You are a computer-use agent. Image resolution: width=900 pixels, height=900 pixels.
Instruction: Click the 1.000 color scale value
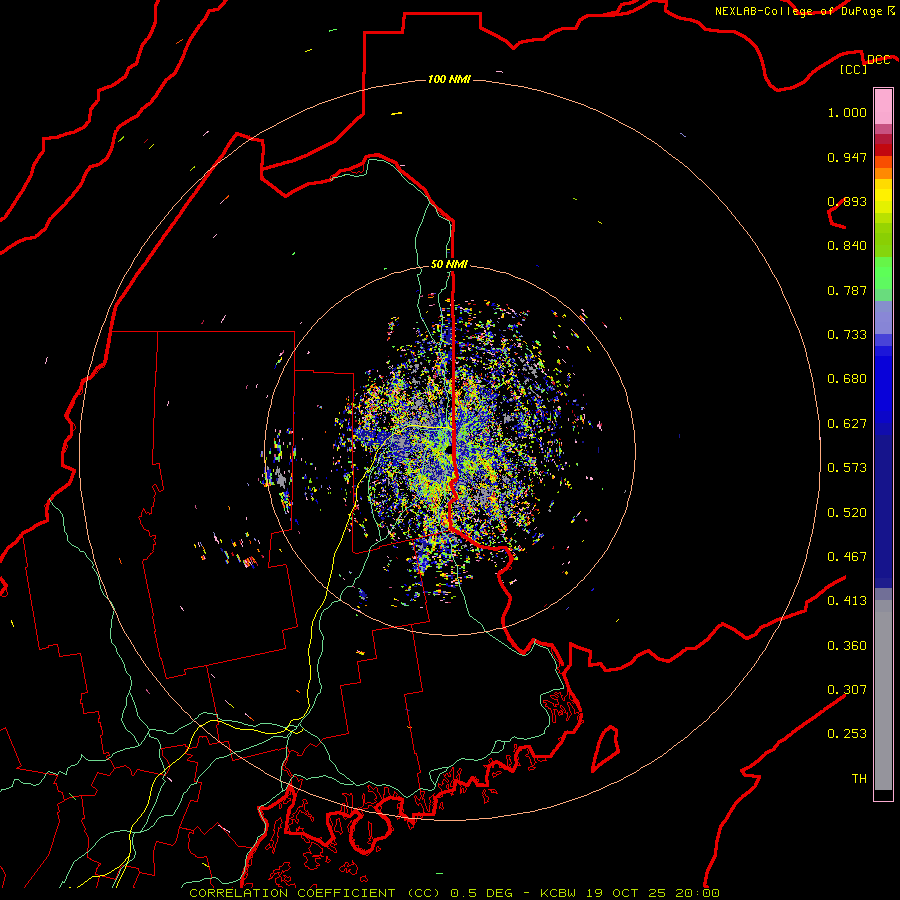click(x=847, y=112)
